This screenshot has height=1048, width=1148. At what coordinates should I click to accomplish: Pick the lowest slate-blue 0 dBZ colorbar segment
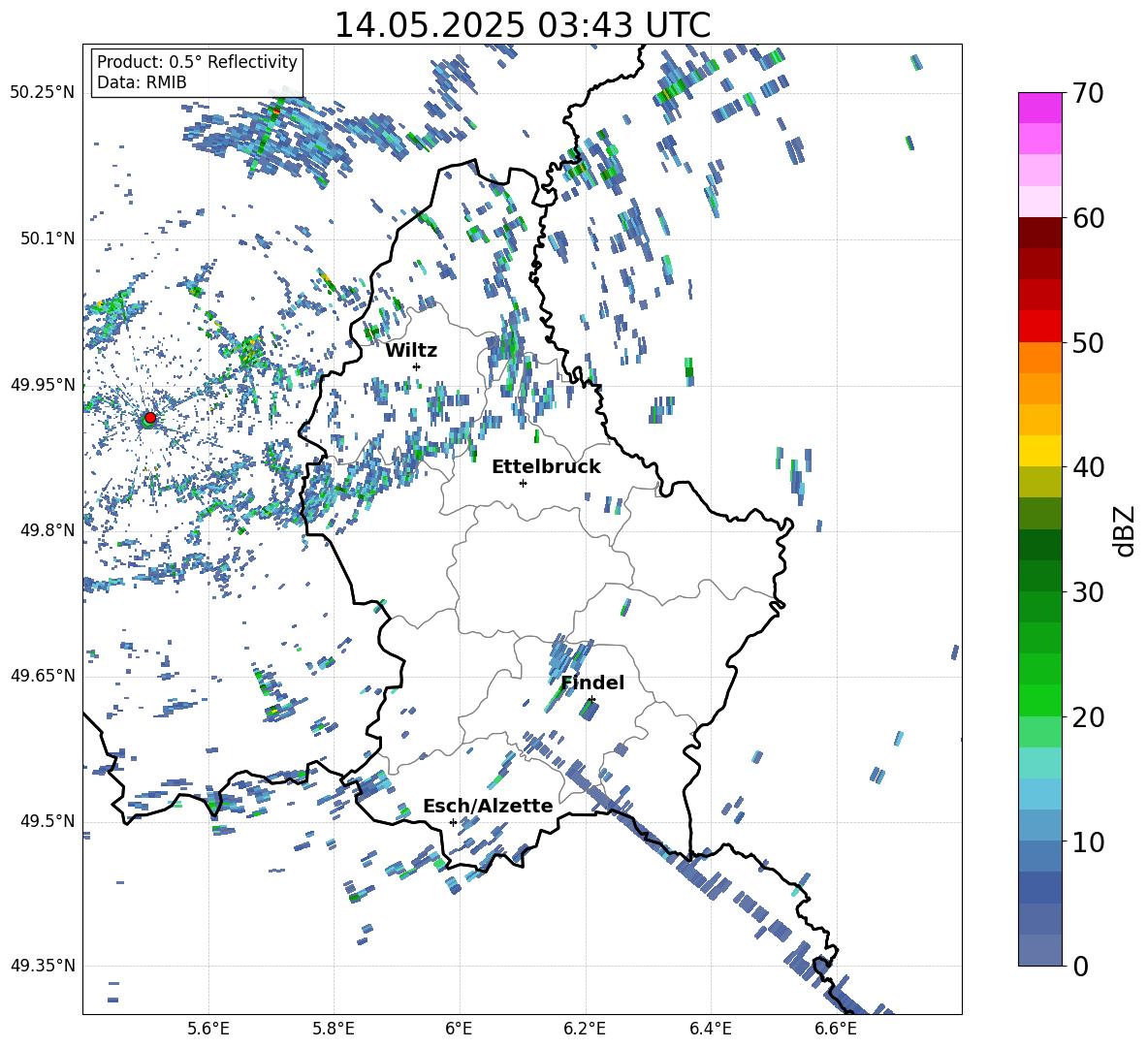pyautogui.click(x=1039, y=950)
